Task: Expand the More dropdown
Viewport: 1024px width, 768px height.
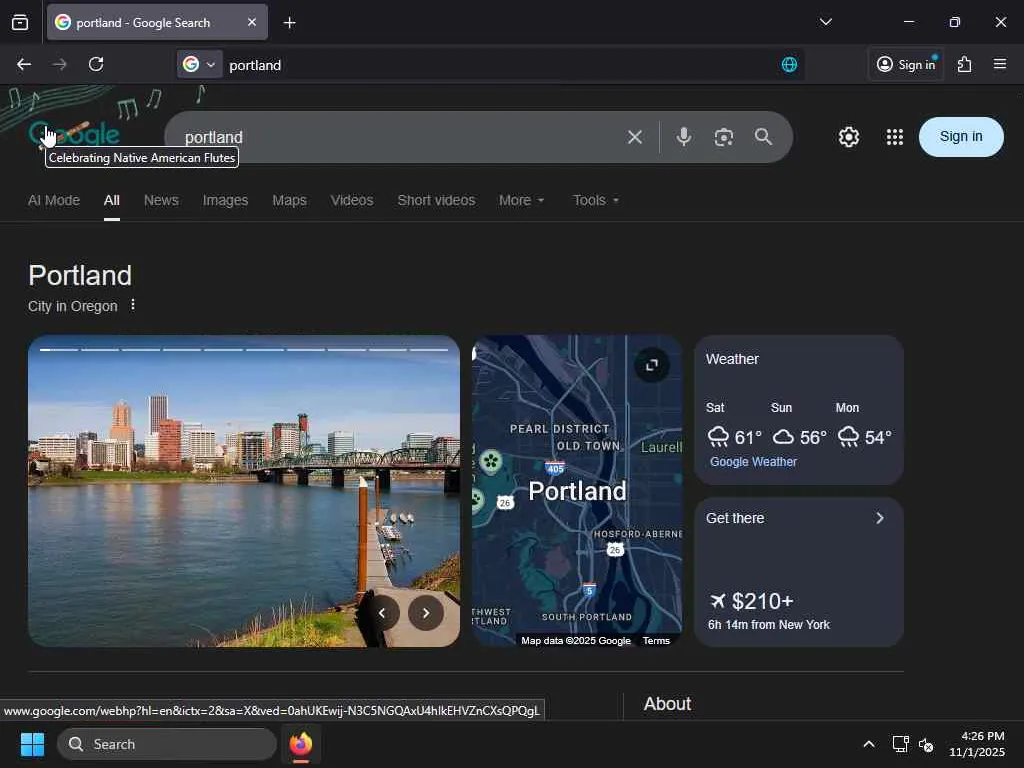Action: tap(521, 200)
